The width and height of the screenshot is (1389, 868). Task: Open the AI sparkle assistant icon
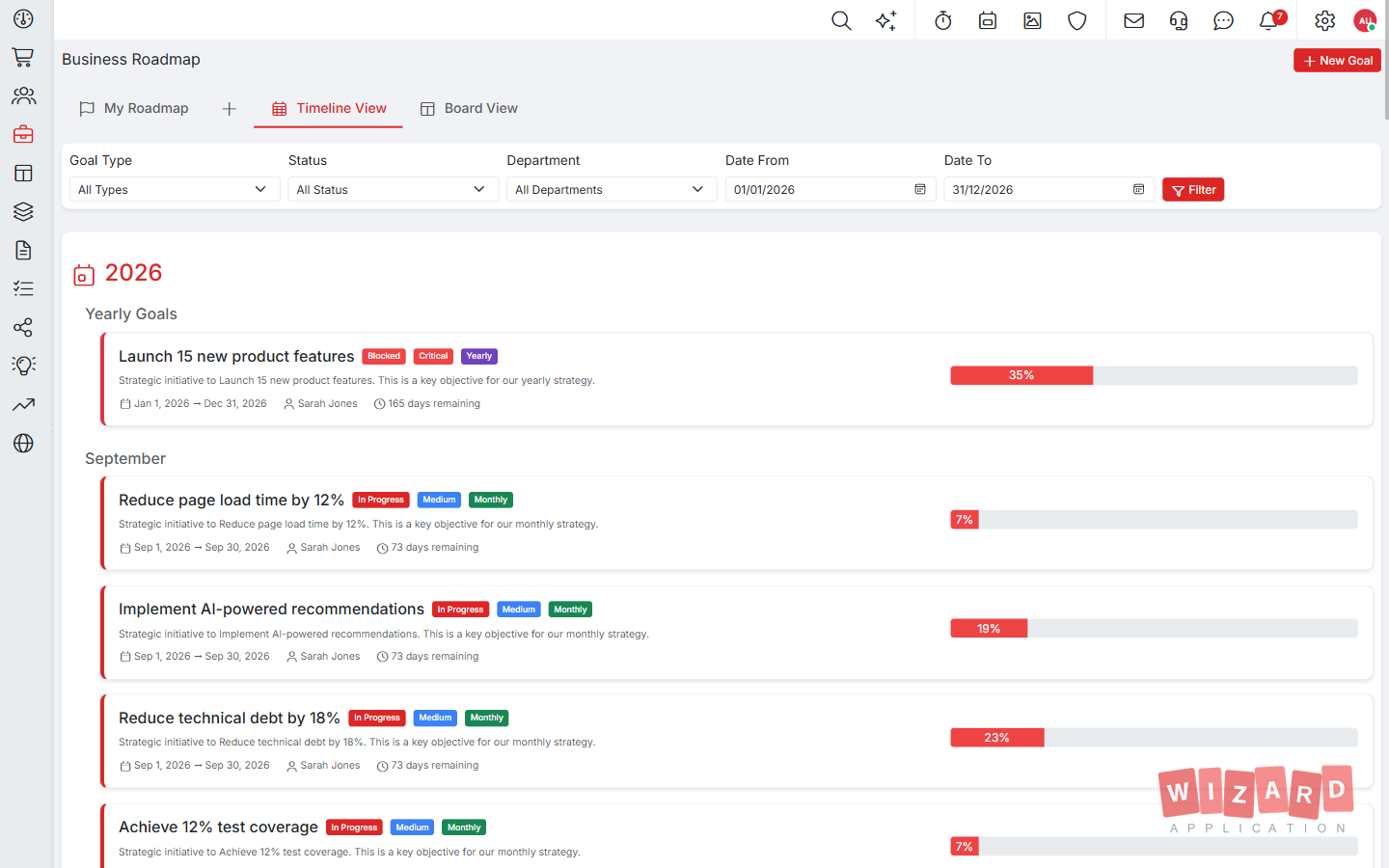(x=885, y=20)
